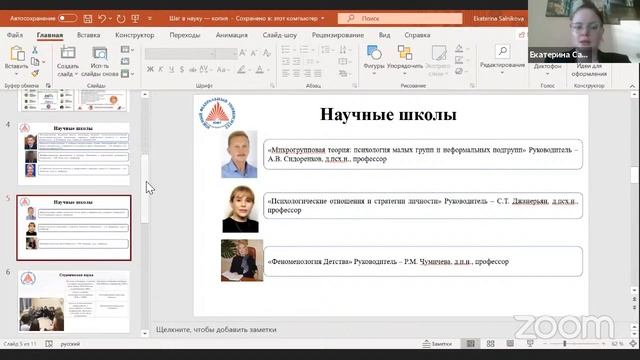Click the Shape Outline pencil icon
This screenshot has width=640, height=360.
point(459,60)
